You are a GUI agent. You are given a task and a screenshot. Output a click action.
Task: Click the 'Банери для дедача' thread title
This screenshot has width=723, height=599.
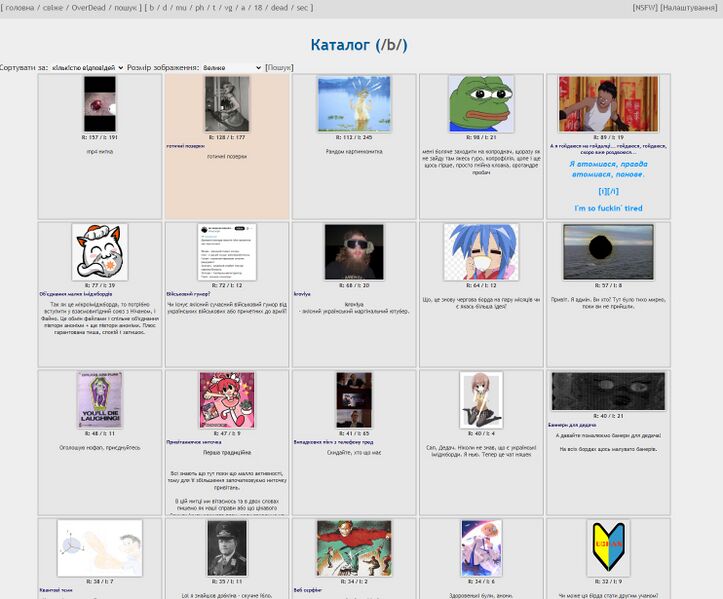click(x=572, y=425)
